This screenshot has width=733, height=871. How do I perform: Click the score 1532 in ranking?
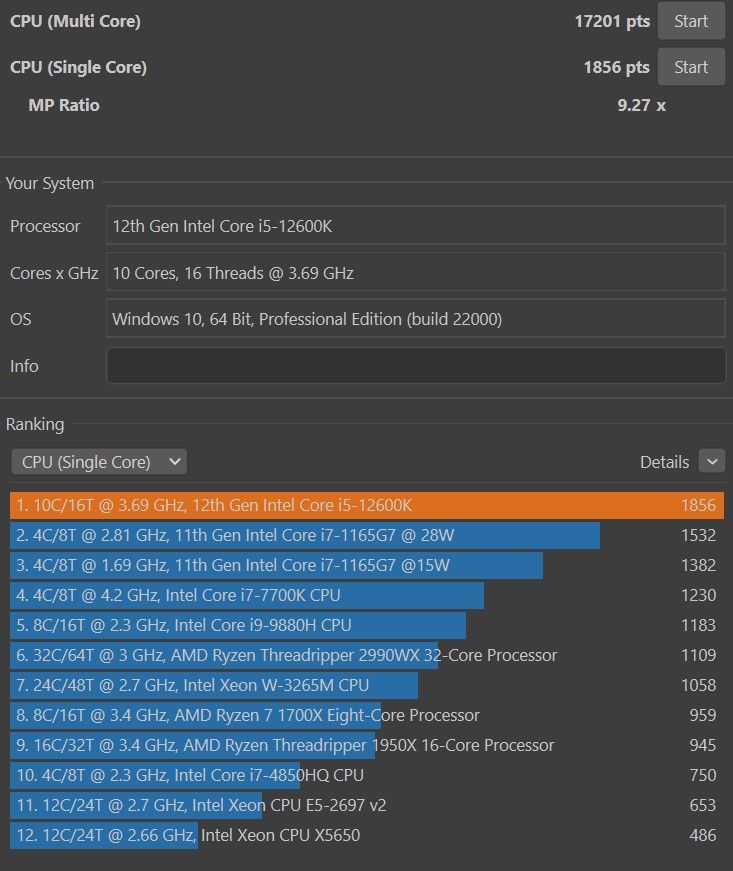[x=698, y=535]
